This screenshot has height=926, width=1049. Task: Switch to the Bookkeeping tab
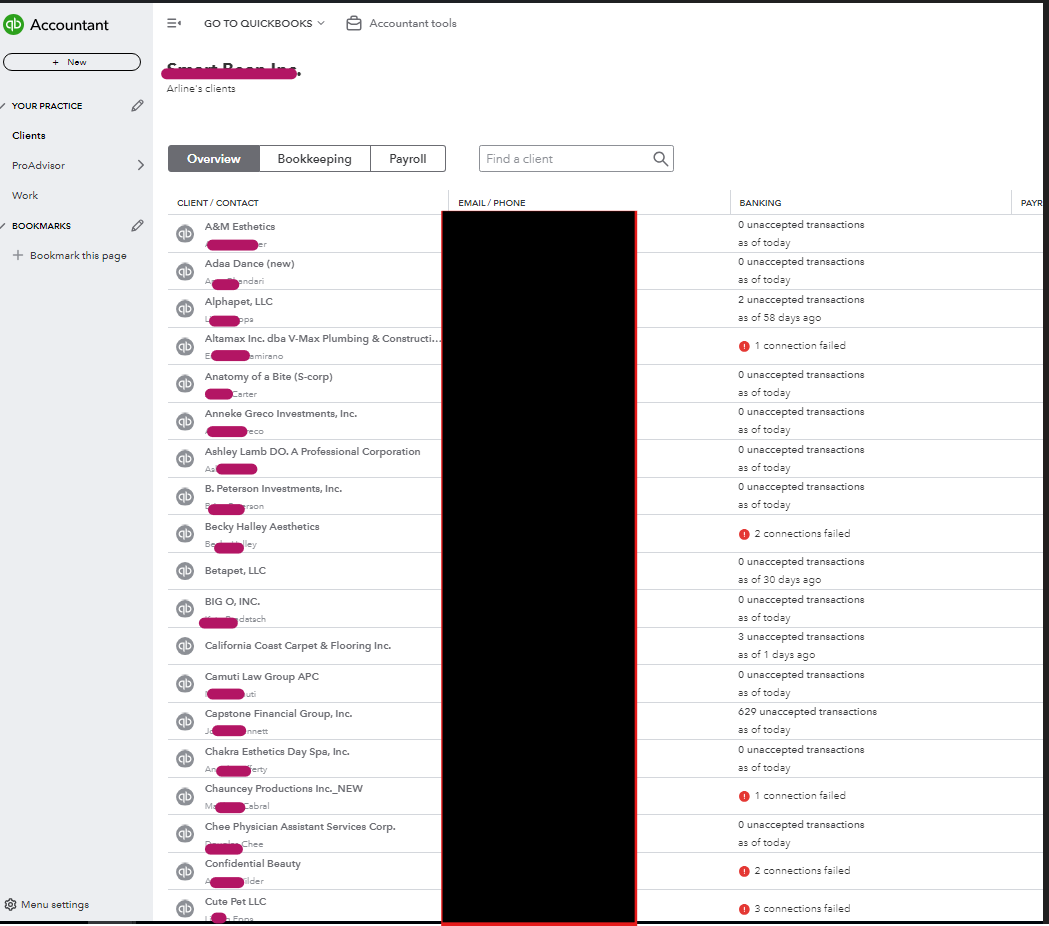(x=314, y=159)
